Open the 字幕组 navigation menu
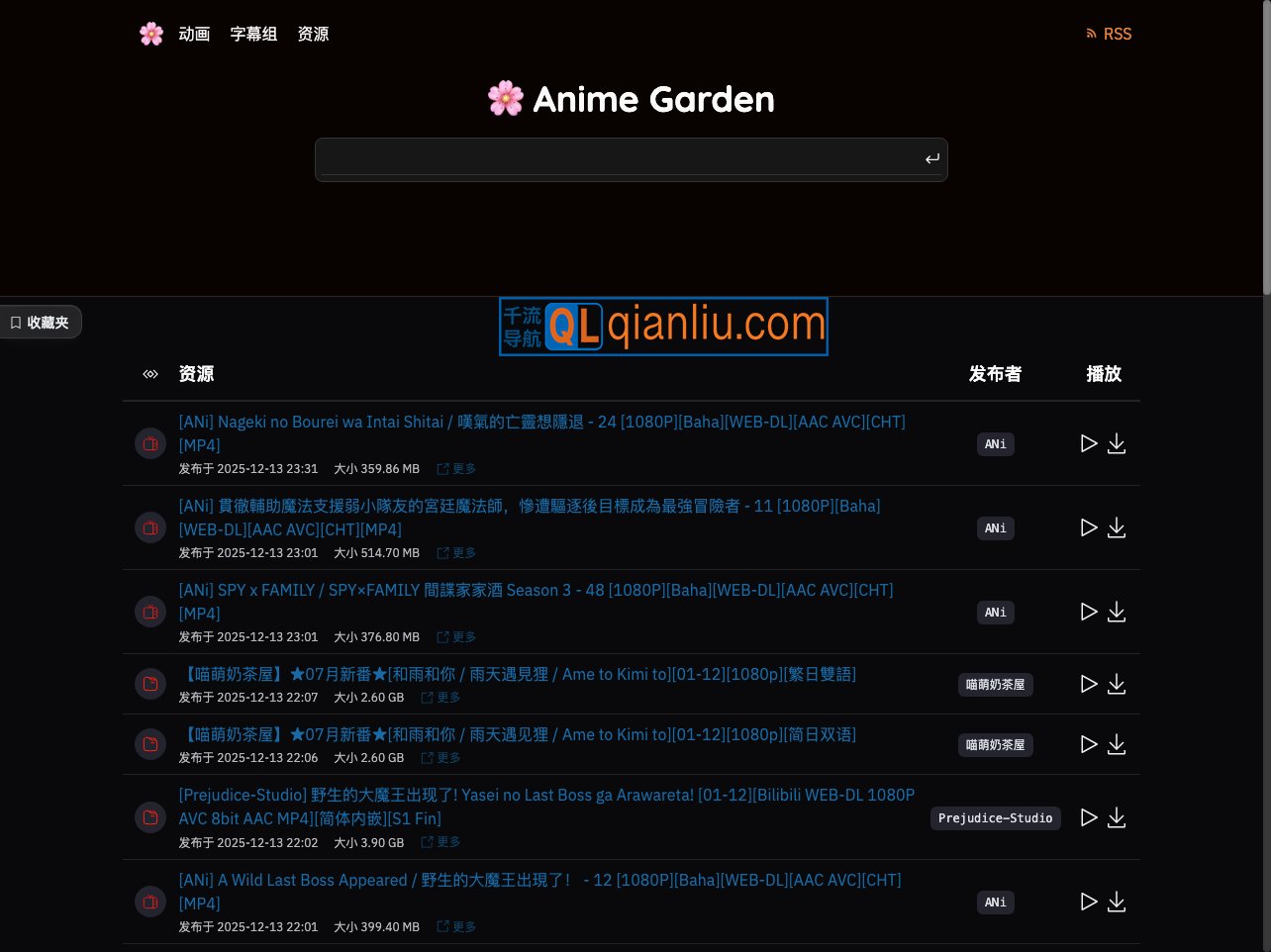 point(253,34)
